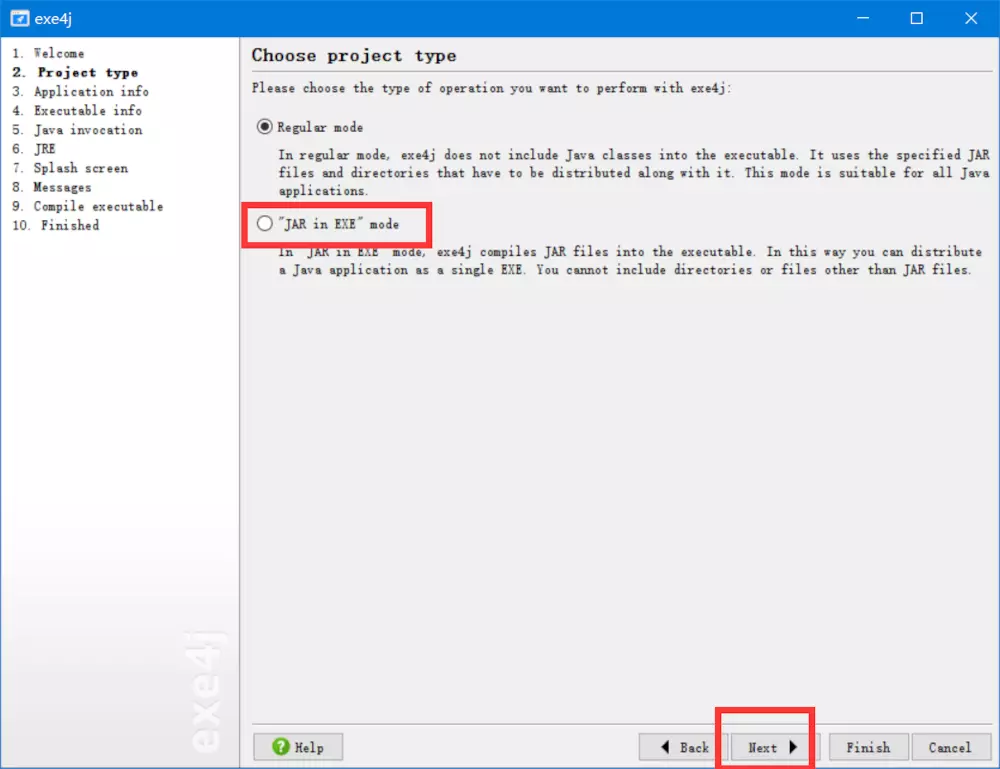This screenshot has width=1000, height=769.
Task: Open the Application info step
Action: [x=91, y=91]
